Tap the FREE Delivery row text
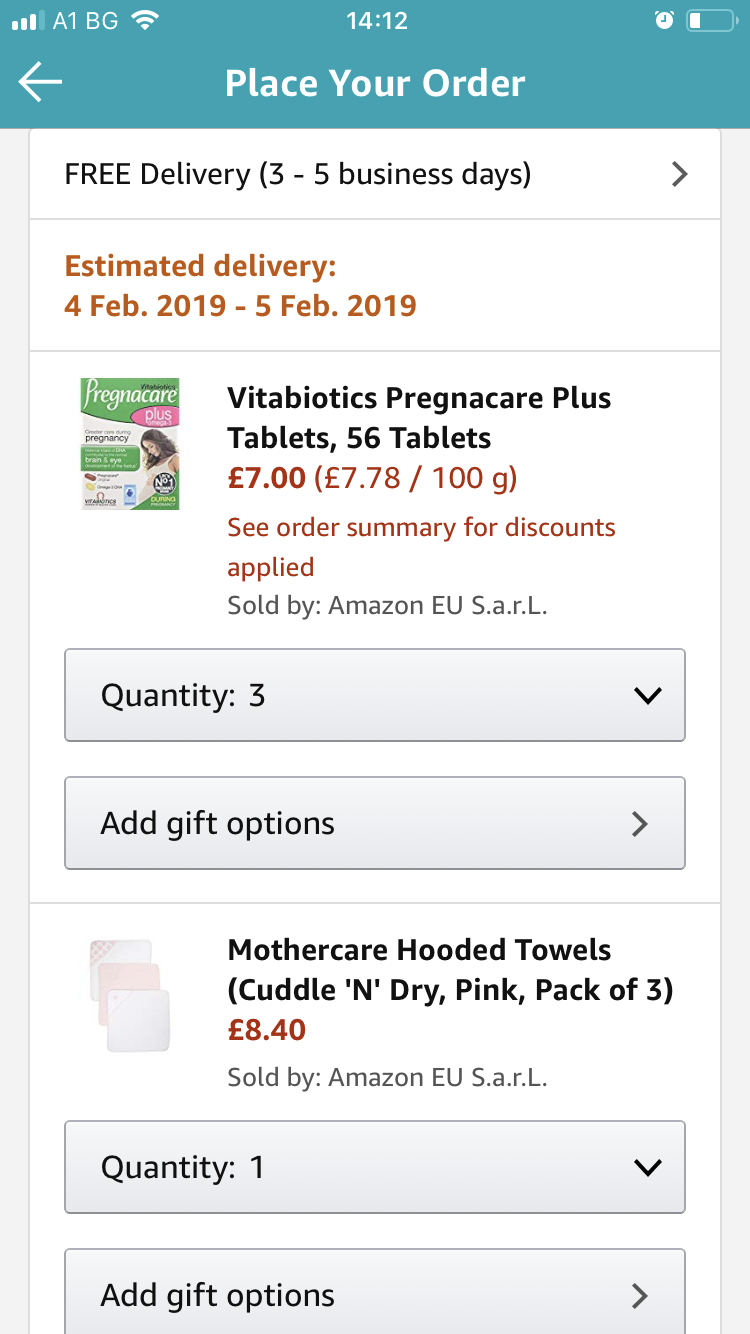Screen dimensions: 750x1334 click(x=298, y=175)
